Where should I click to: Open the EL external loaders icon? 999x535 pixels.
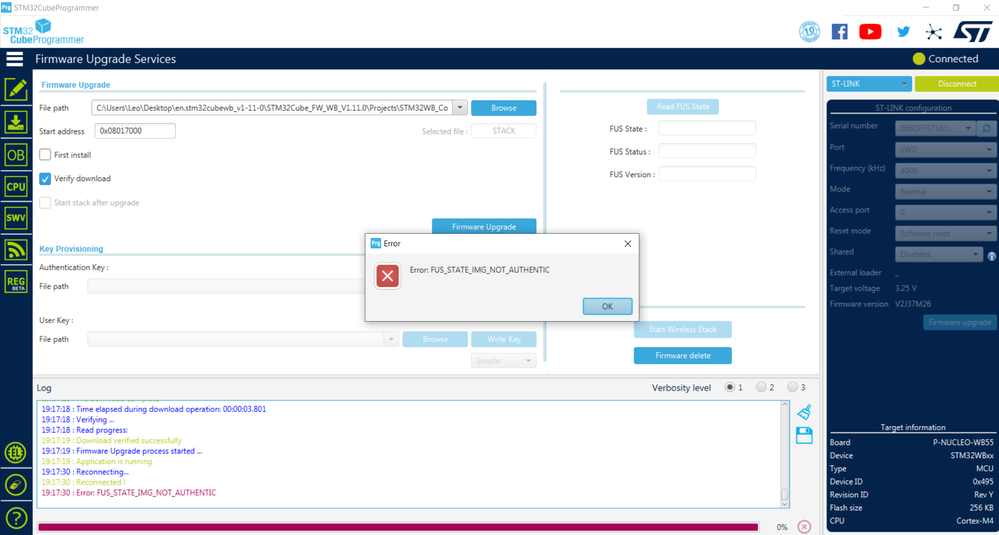coord(15,453)
